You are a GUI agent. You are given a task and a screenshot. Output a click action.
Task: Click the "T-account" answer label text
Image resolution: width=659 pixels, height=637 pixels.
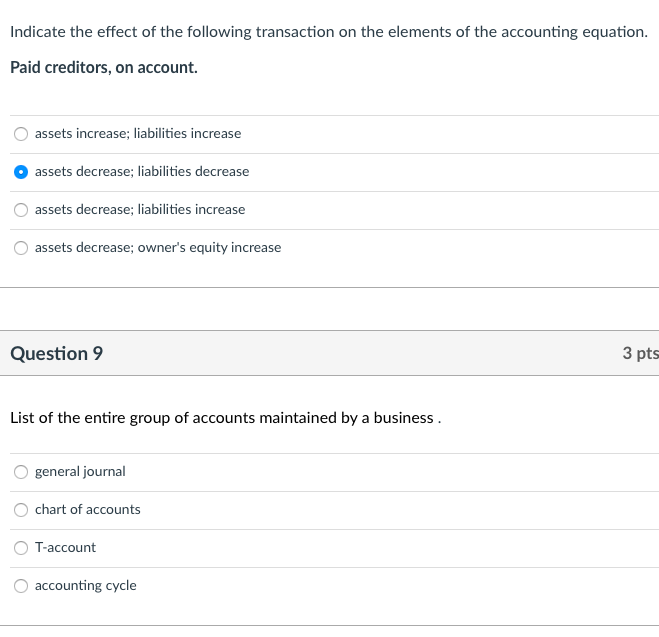pyautogui.click(x=65, y=548)
